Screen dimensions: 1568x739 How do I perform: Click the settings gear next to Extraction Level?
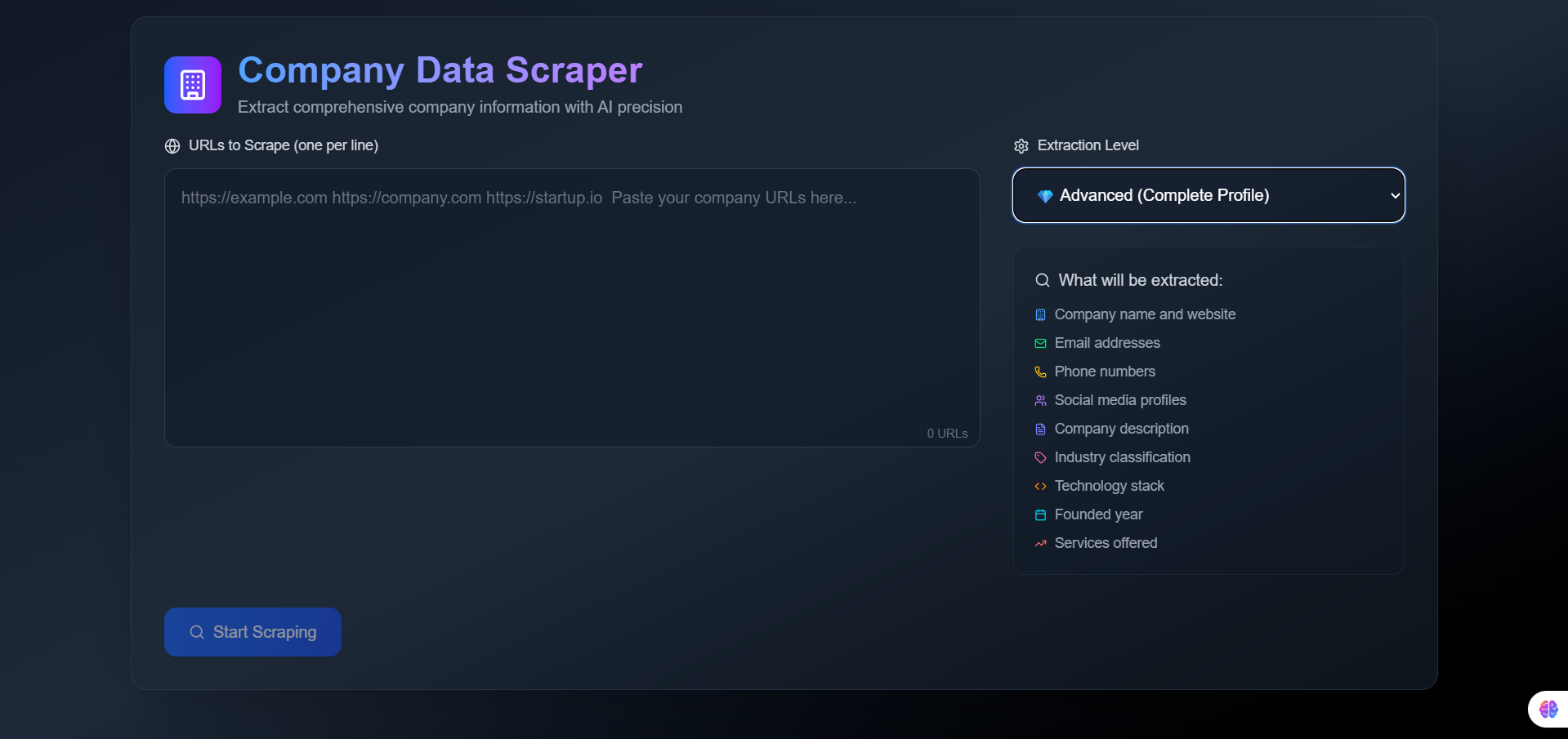coord(1021,145)
